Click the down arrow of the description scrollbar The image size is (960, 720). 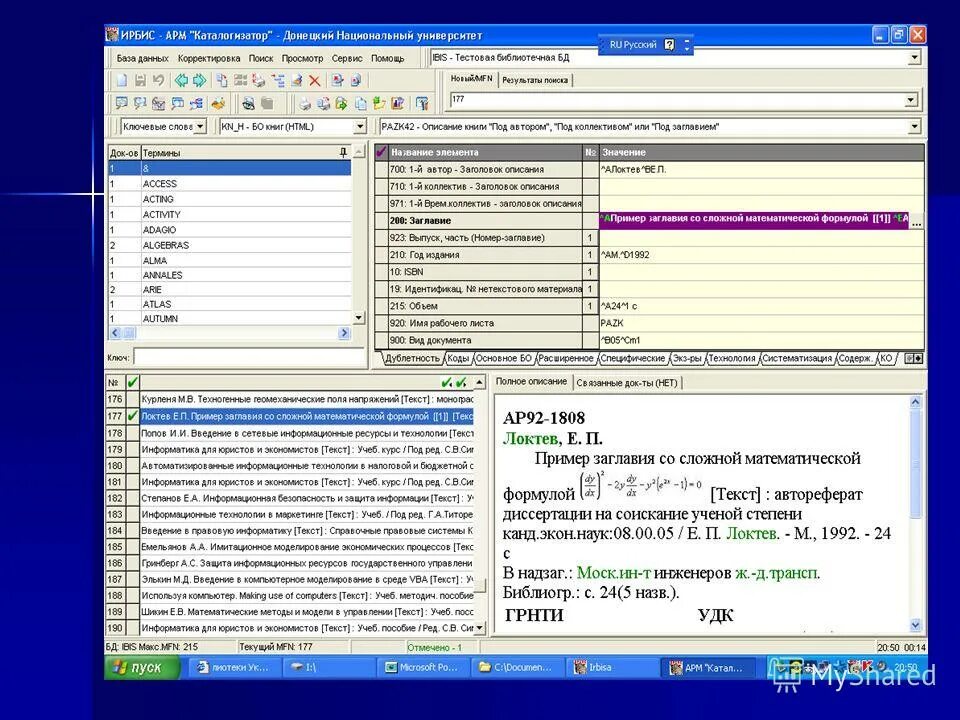915,625
